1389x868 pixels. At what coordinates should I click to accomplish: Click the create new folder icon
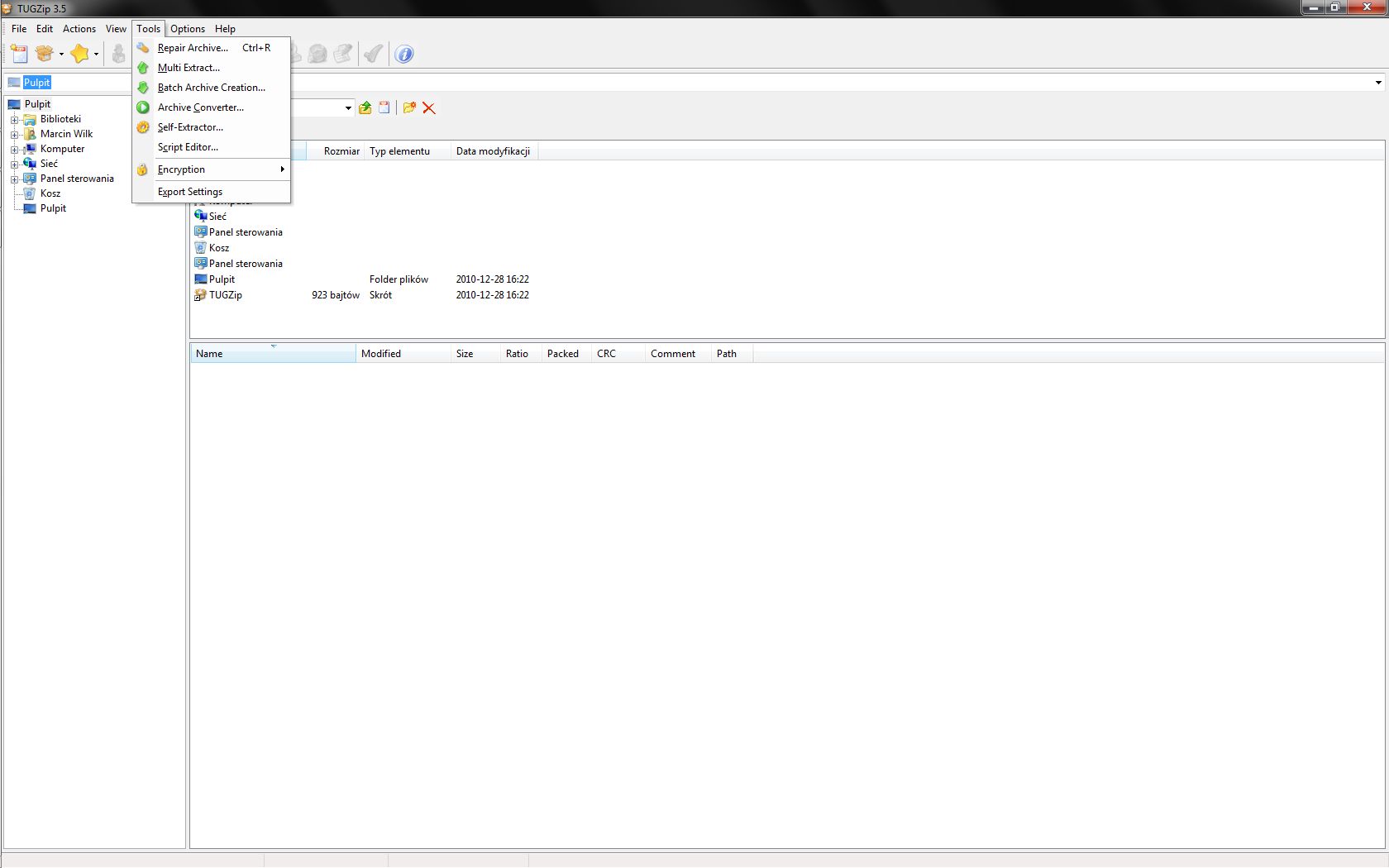coord(409,107)
